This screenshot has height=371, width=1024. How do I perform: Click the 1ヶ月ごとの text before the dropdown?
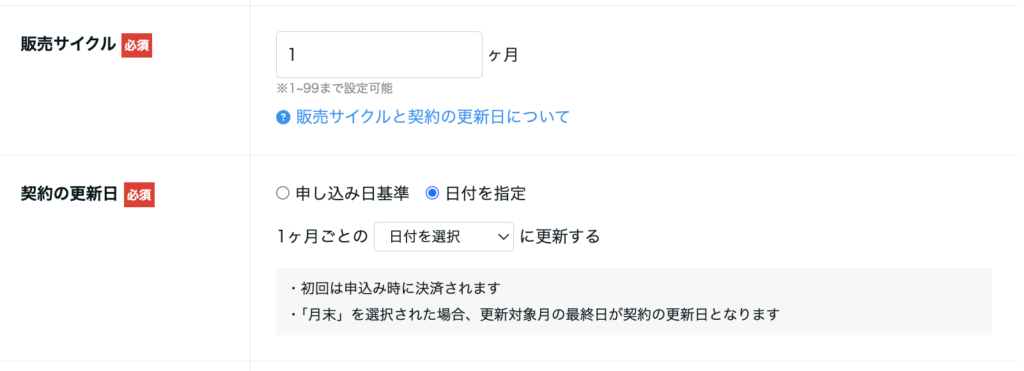[323, 237]
